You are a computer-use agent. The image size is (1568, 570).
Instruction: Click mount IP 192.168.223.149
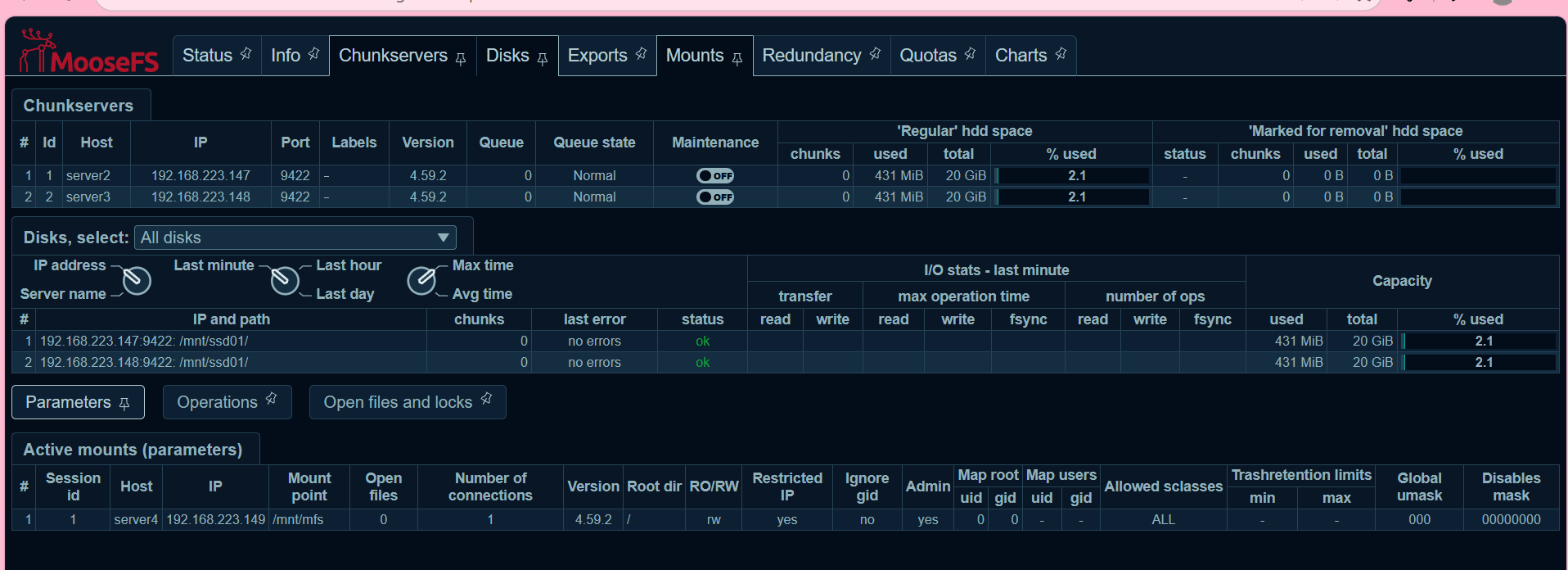(216, 520)
